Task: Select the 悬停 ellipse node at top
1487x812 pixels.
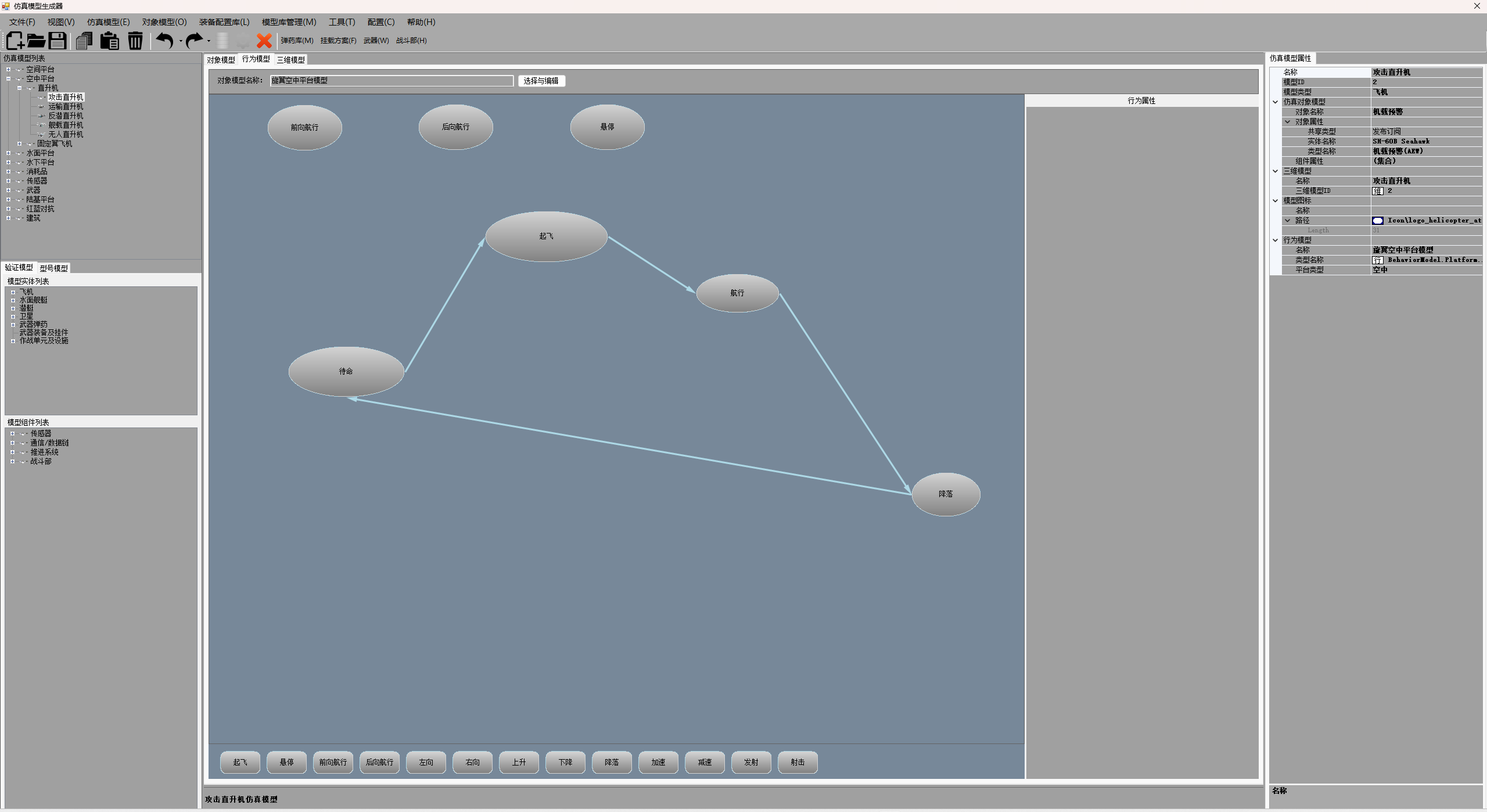Action: [x=607, y=127]
